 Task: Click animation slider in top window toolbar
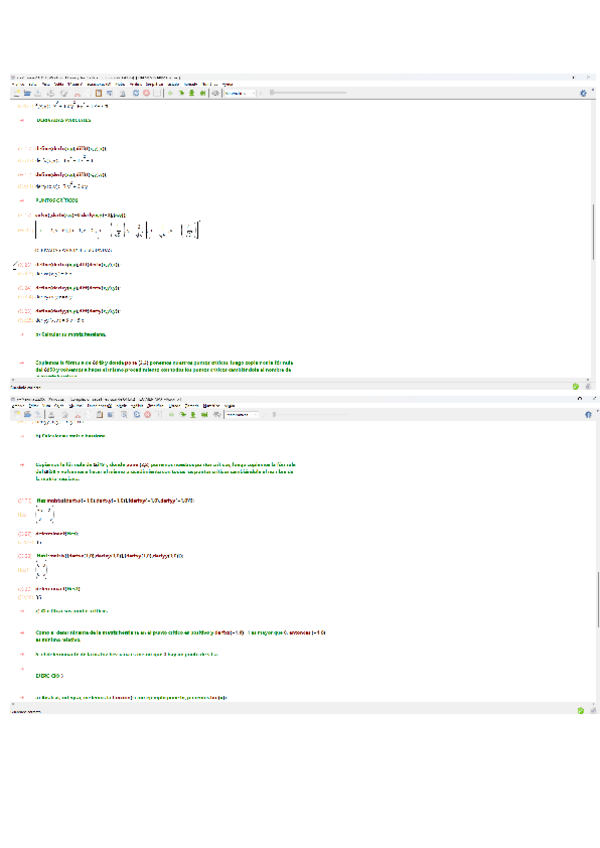point(308,93)
